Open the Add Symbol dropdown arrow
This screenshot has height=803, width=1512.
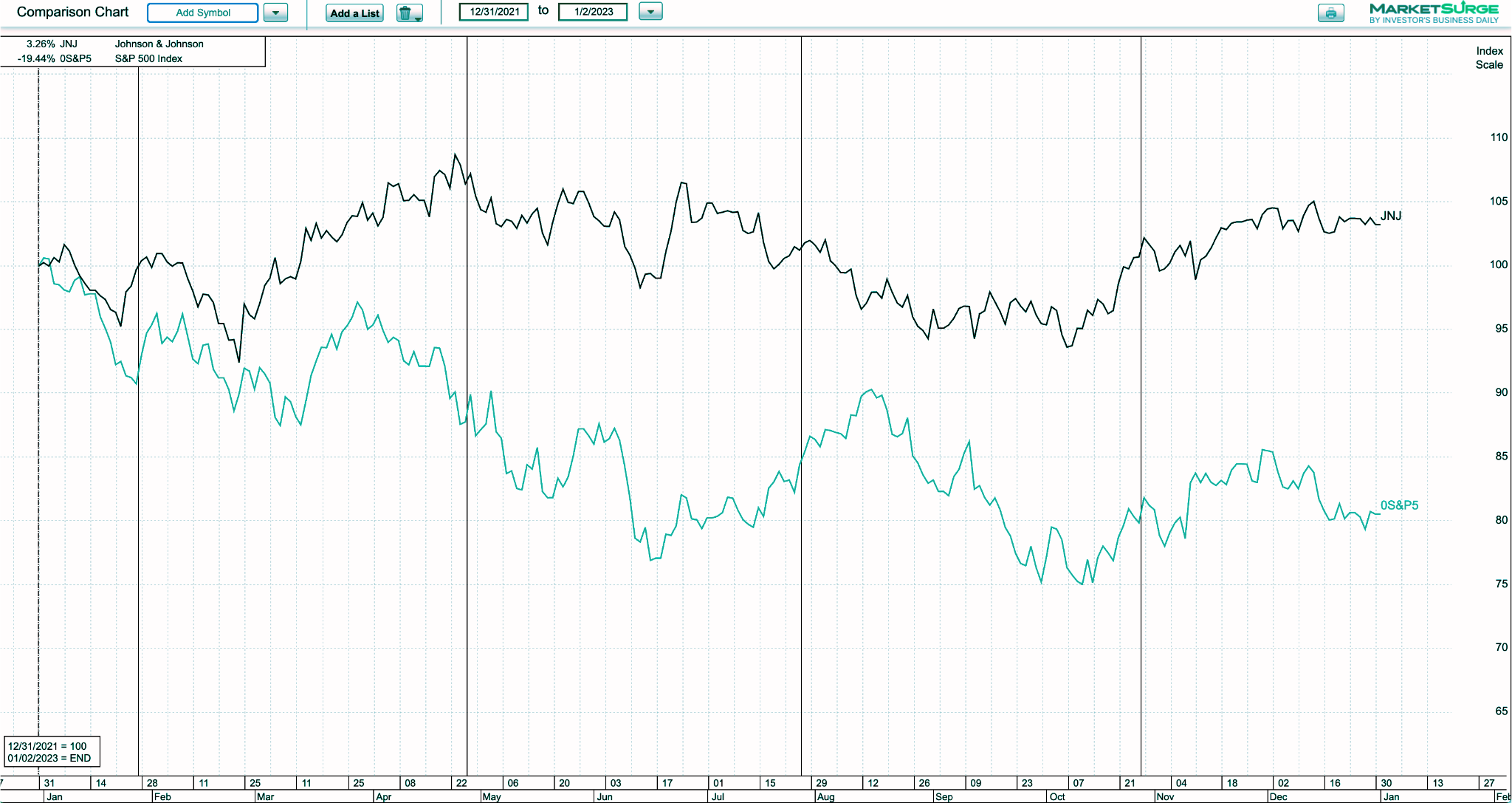pos(275,13)
